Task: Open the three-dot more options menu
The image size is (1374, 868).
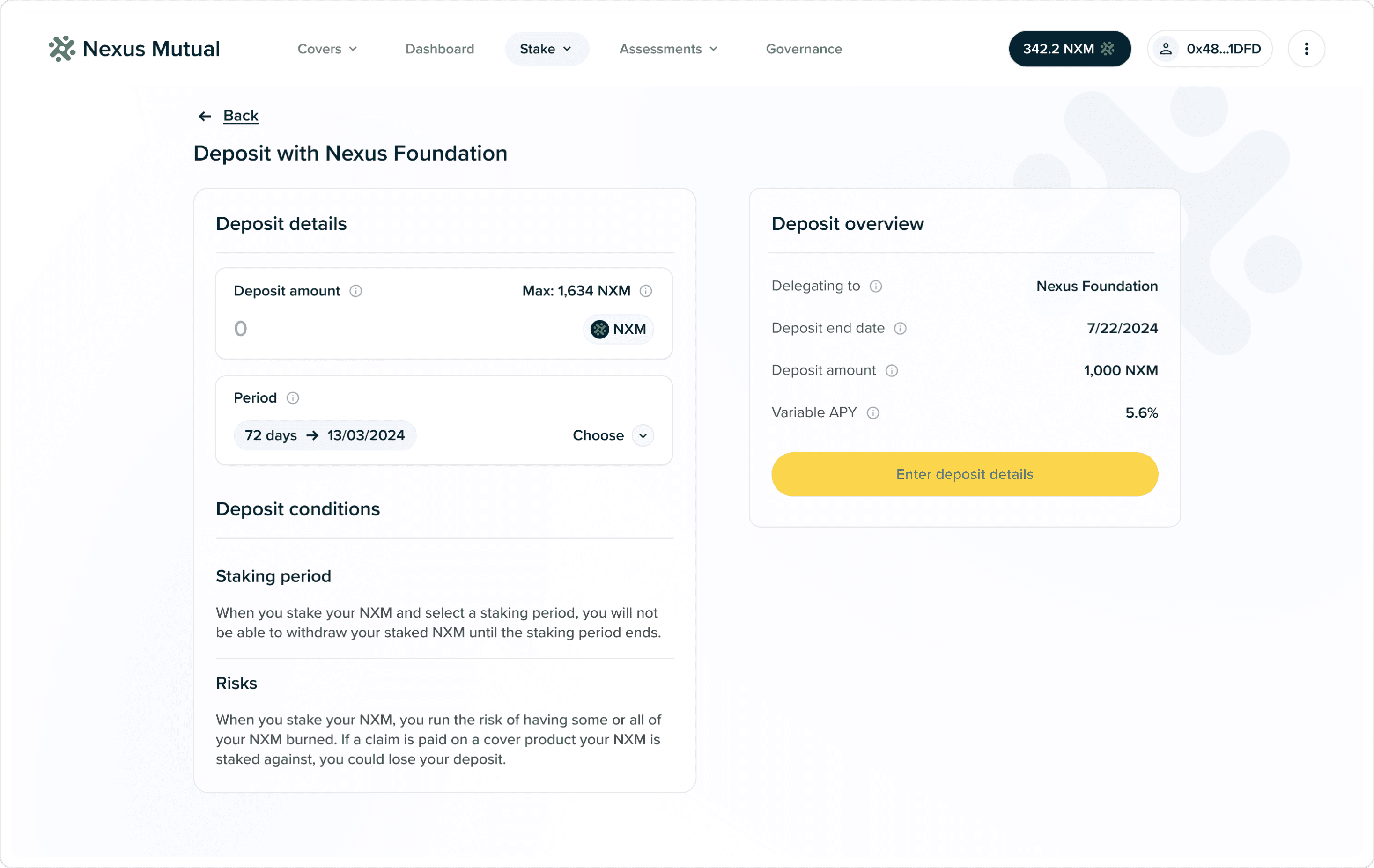Action: click(1306, 49)
